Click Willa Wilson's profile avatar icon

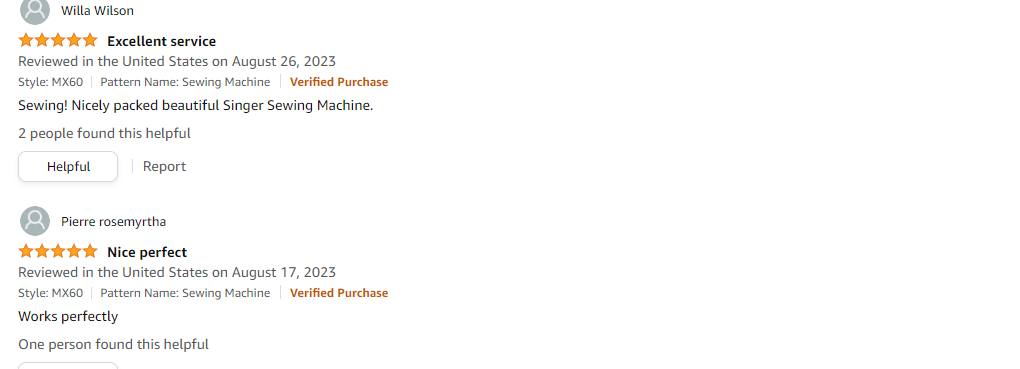pyautogui.click(x=35, y=10)
